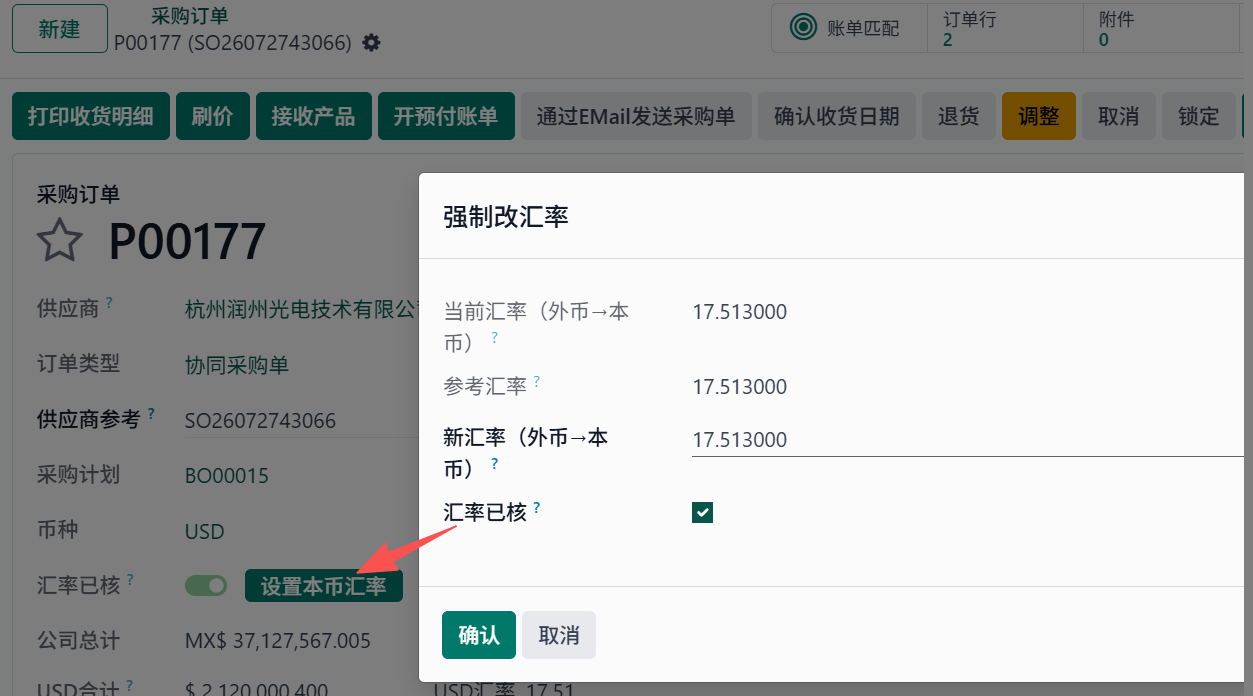Show help for USD合计 label
This screenshot has width=1253, height=696.
click(130, 686)
